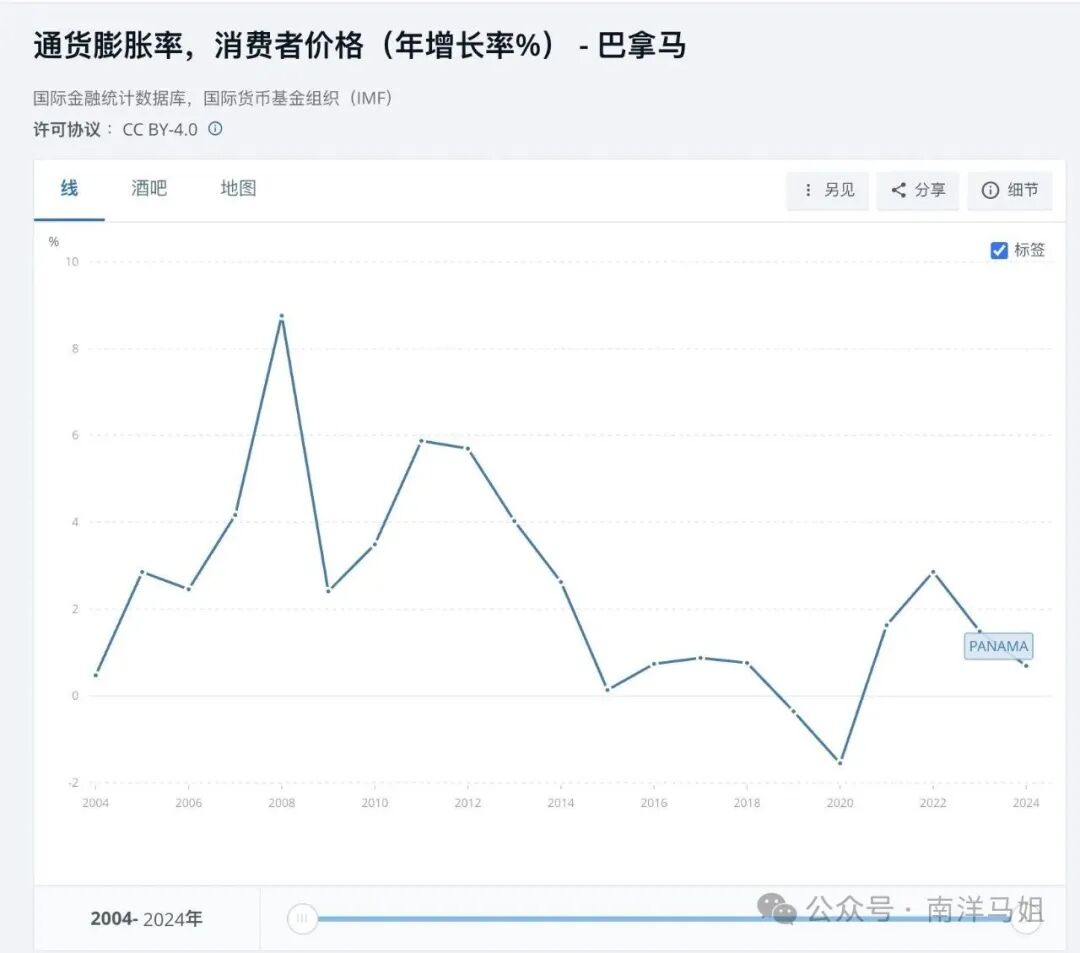Click the 2024 label on x-axis

1025,802
